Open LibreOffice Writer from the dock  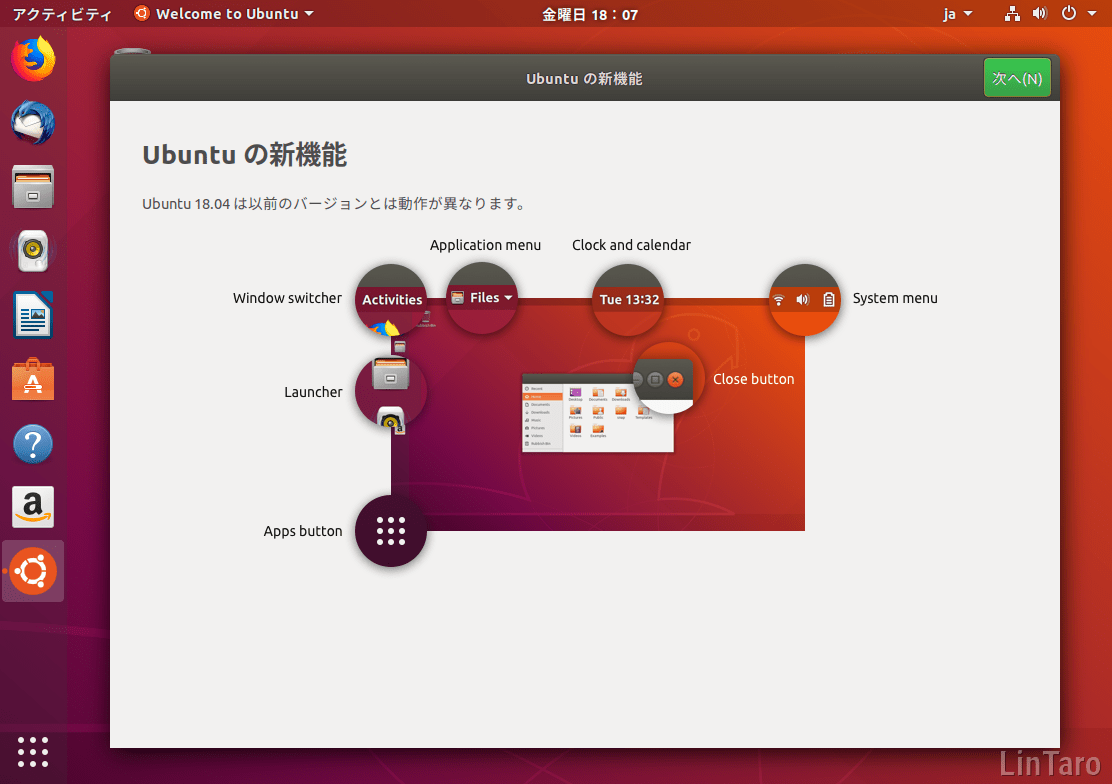[x=33, y=314]
